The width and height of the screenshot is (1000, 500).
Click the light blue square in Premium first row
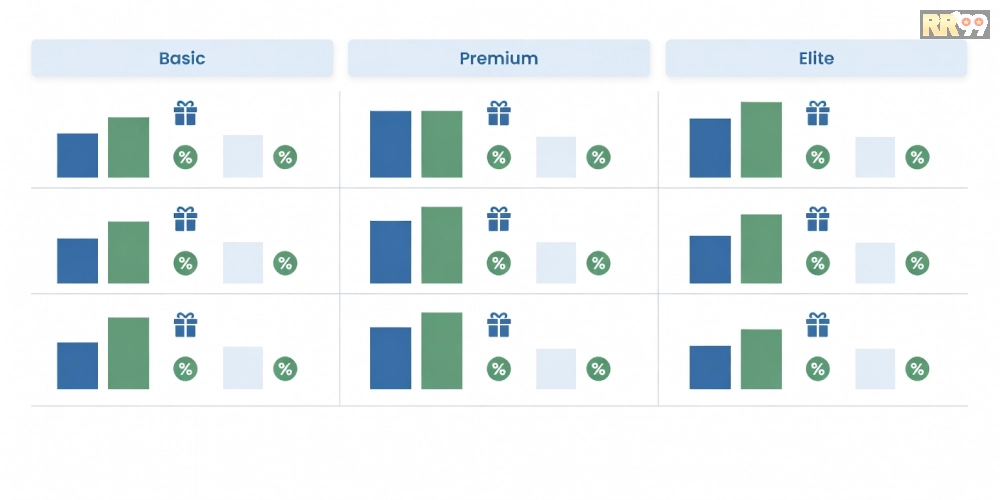pos(556,157)
